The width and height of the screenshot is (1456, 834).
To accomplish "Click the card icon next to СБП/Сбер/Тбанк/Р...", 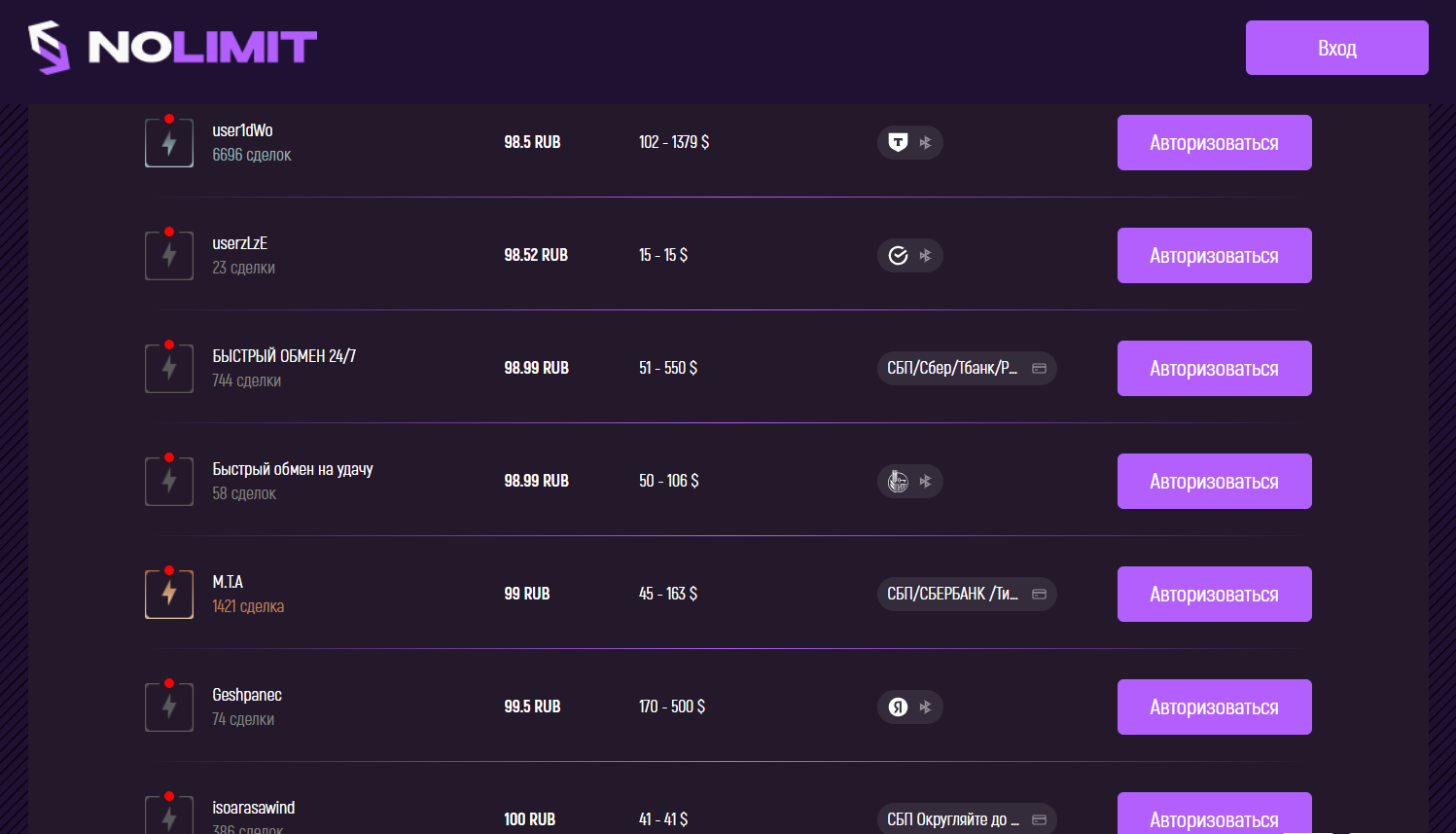I will point(1039,368).
